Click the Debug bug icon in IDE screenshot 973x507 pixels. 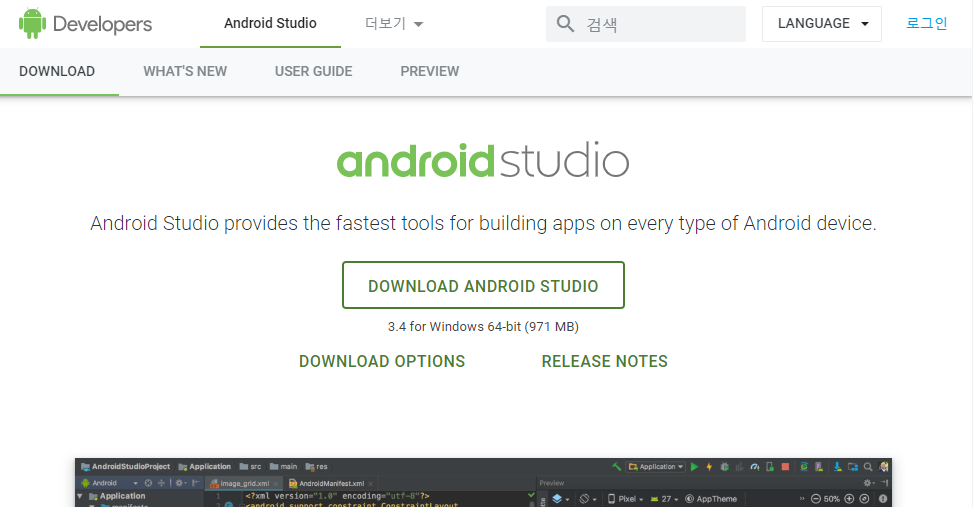(724, 467)
